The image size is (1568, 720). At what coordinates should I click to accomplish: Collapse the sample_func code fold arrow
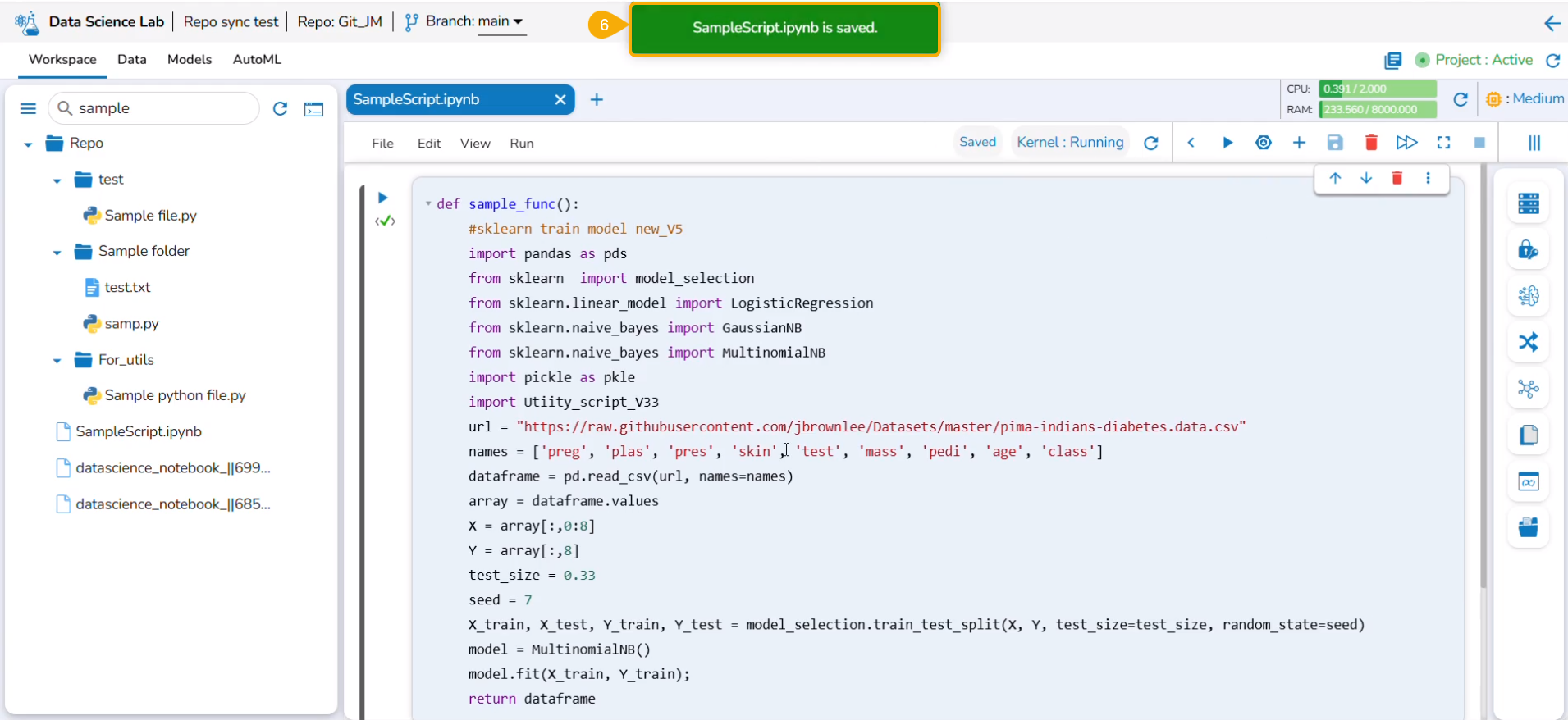[428, 203]
